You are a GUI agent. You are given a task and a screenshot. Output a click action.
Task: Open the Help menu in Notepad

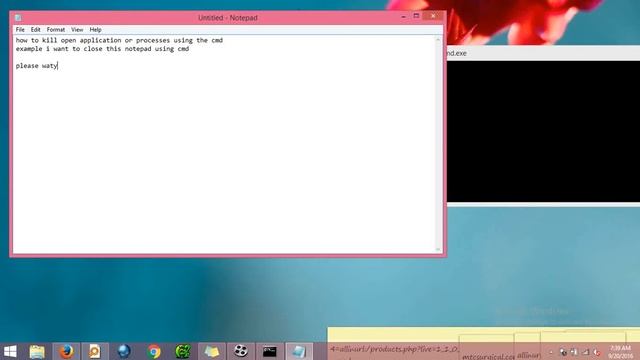point(95,30)
